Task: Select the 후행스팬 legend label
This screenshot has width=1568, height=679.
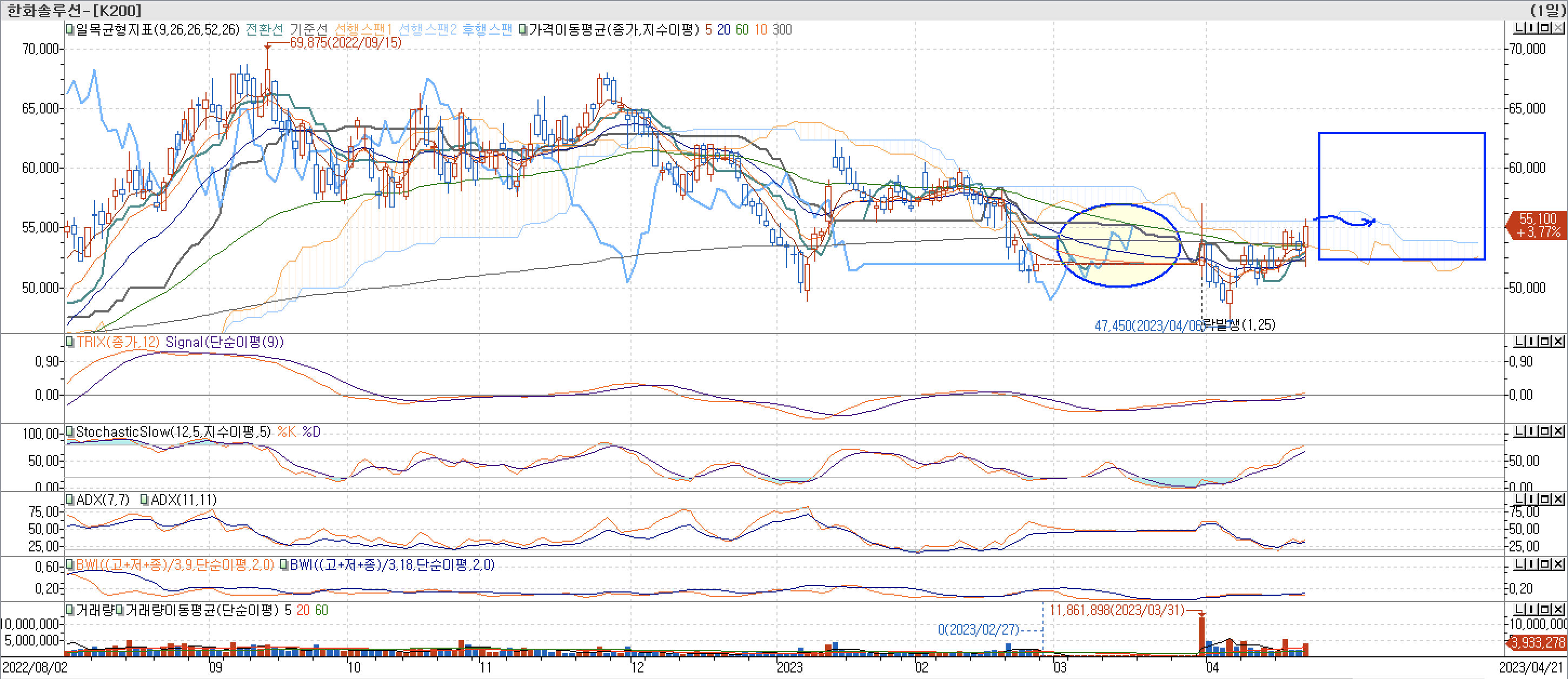Action: tap(487, 29)
